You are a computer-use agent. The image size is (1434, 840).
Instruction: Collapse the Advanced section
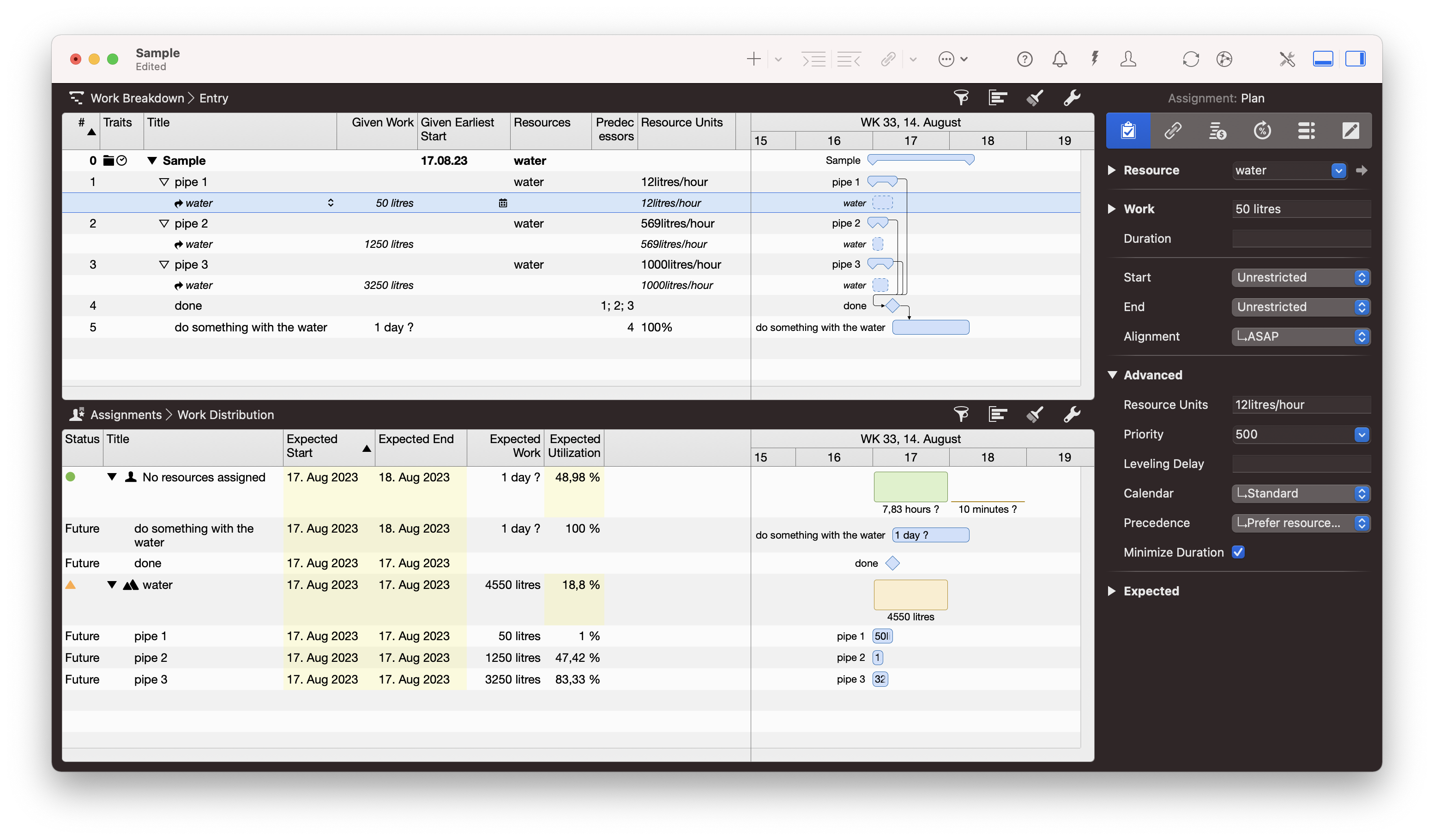pos(1112,375)
